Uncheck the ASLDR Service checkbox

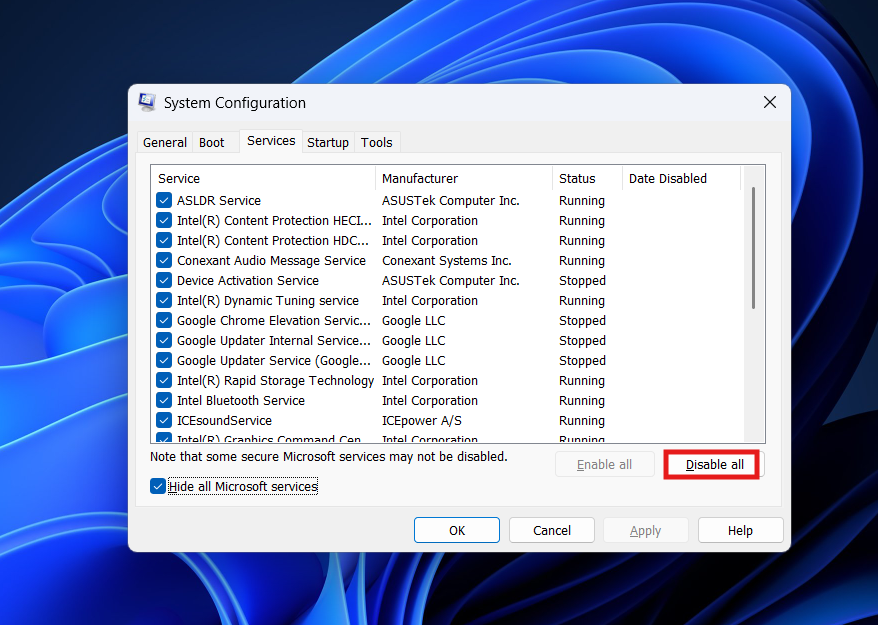[163, 200]
